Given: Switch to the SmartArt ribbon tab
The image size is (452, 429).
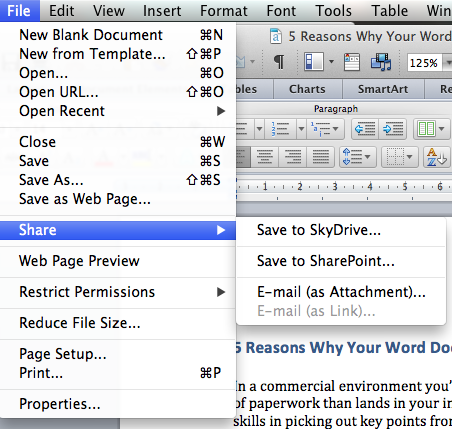Looking at the screenshot, I should click(383, 89).
